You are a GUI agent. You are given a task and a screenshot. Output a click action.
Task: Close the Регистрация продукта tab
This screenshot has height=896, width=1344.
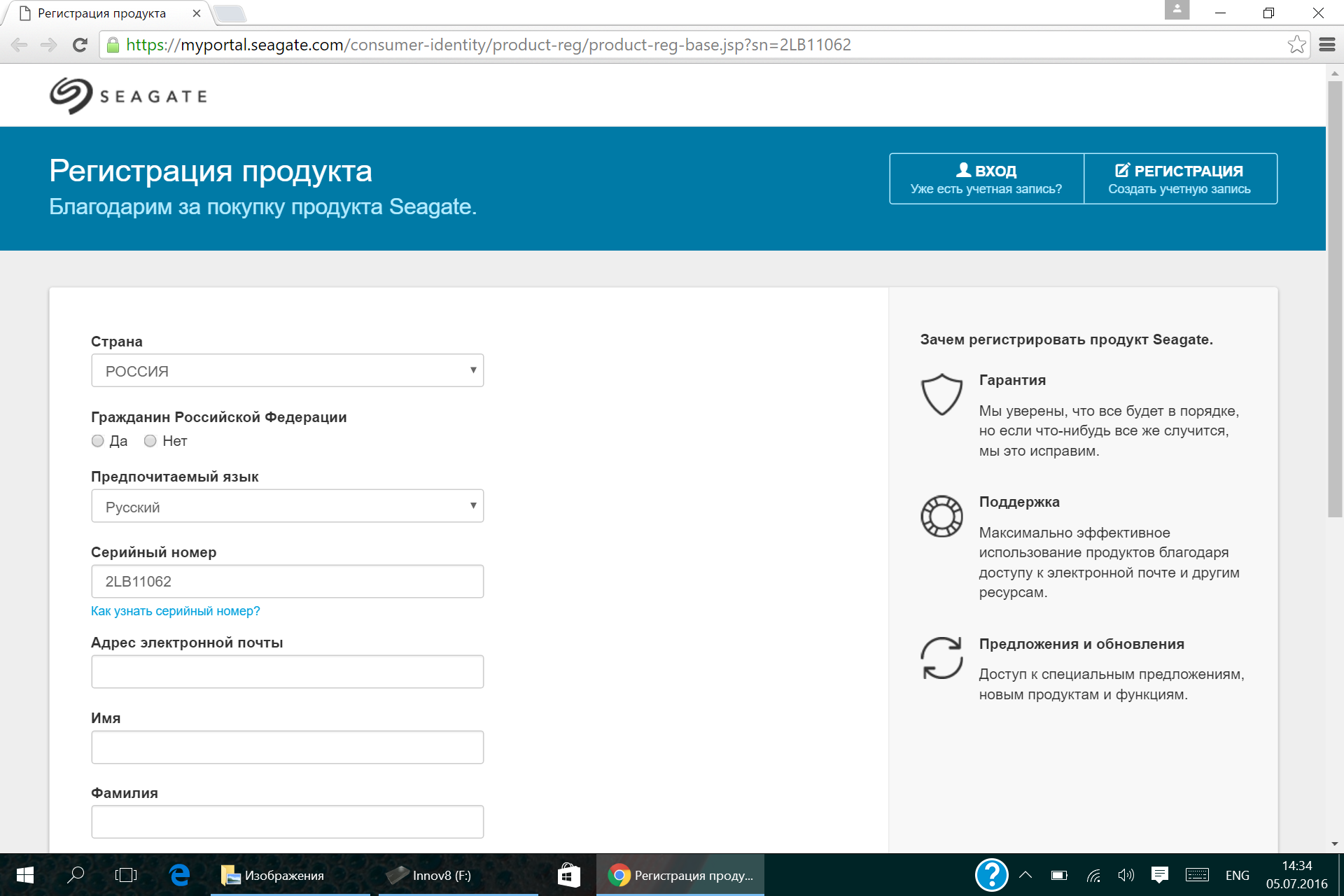pyautogui.click(x=197, y=13)
